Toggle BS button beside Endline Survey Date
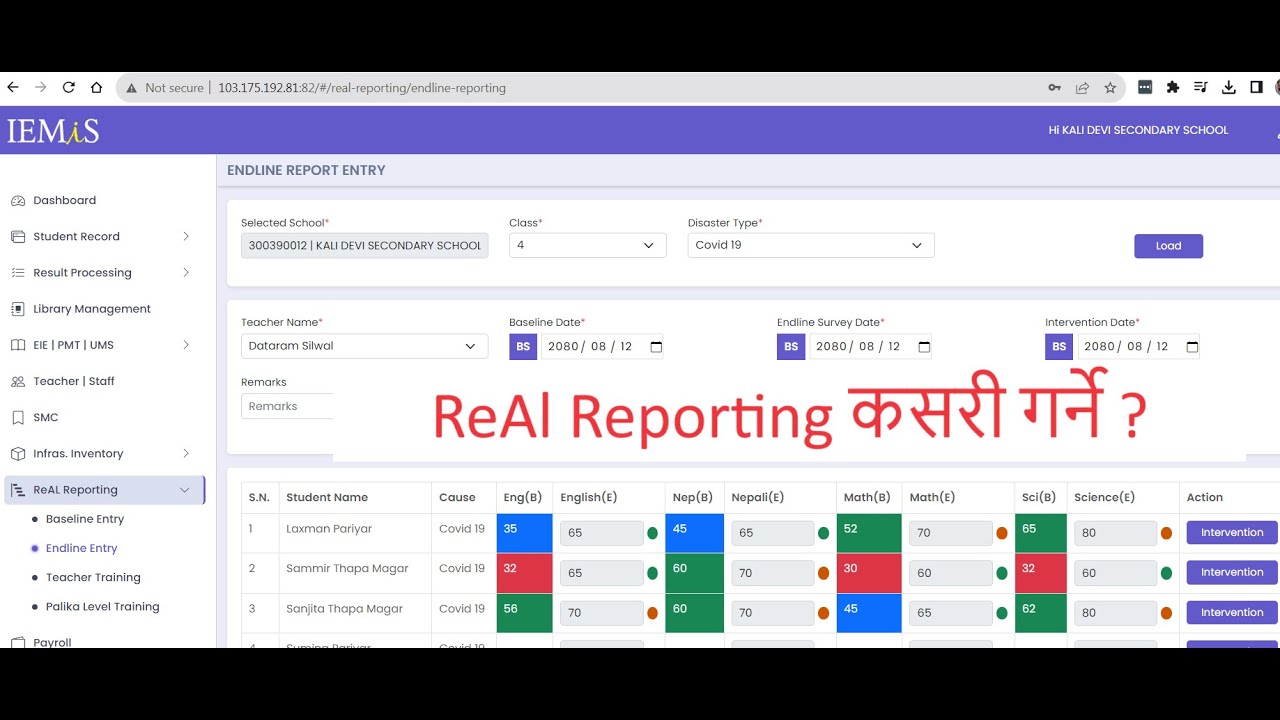This screenshot has height=720, width=1280. tap(791, 346)
